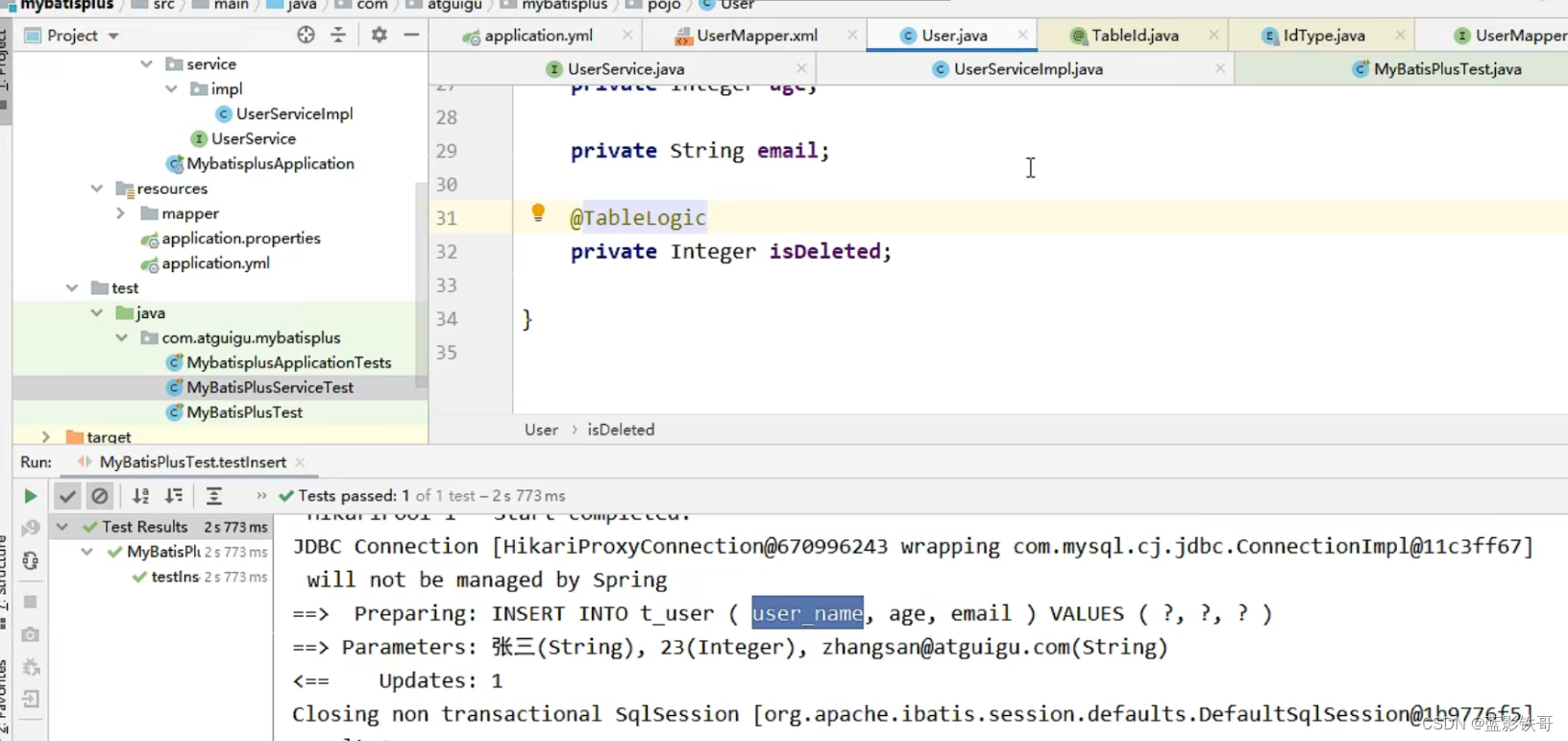The height and width of the screenshot is (741, 1568).
Task: Close the UserMapper.xml tab
Action: point(852,35)
